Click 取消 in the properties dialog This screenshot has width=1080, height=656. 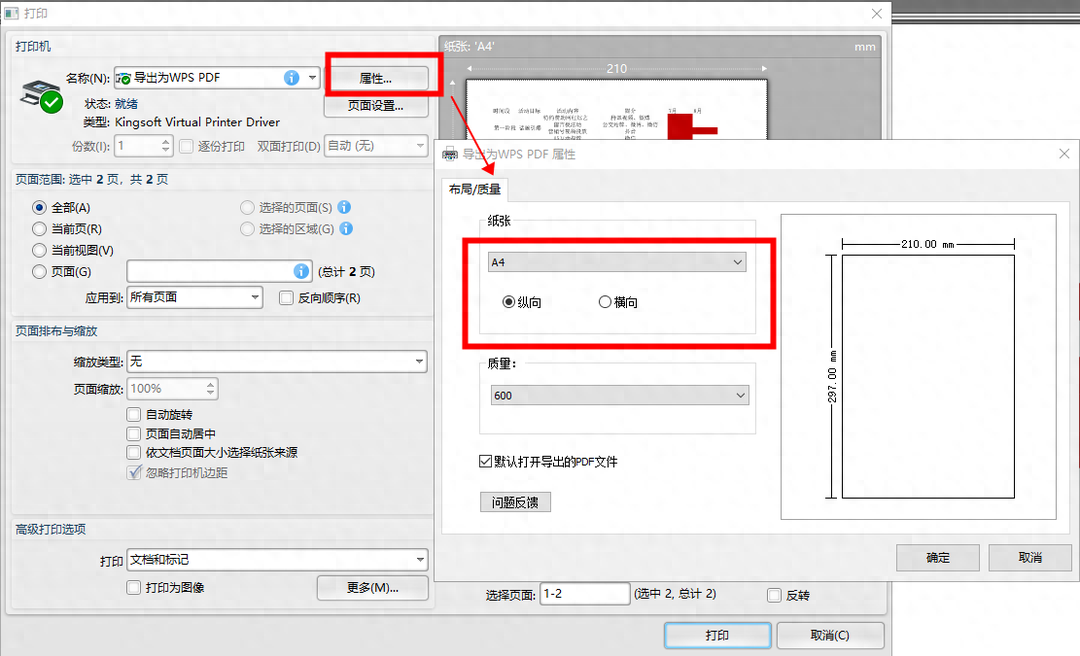tap(1030, 557)
